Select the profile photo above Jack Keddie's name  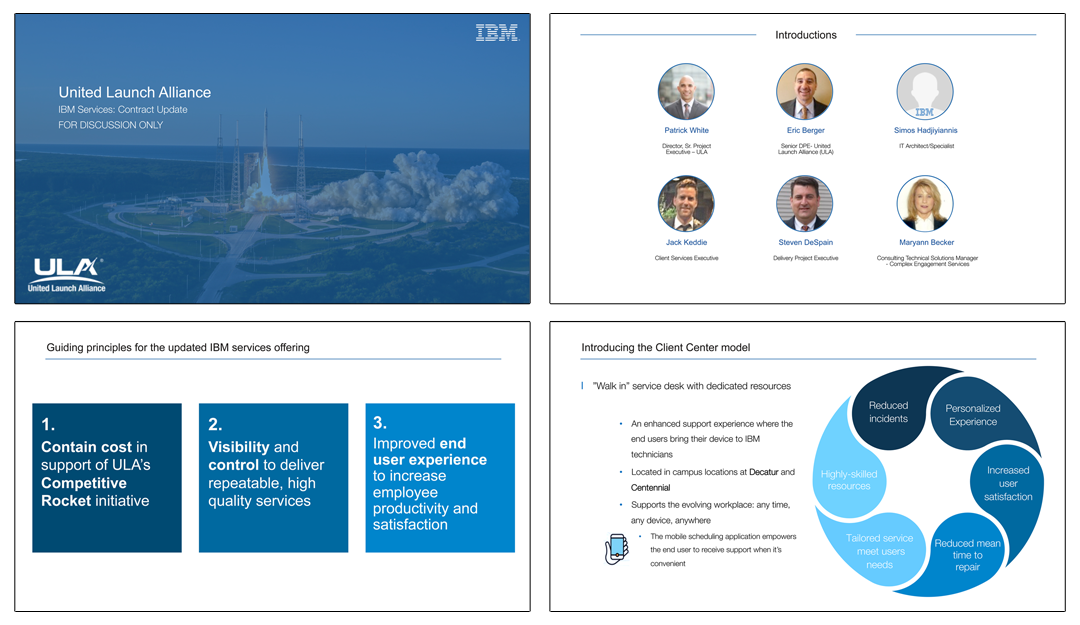pyautogui.click(x=685, y=204)
